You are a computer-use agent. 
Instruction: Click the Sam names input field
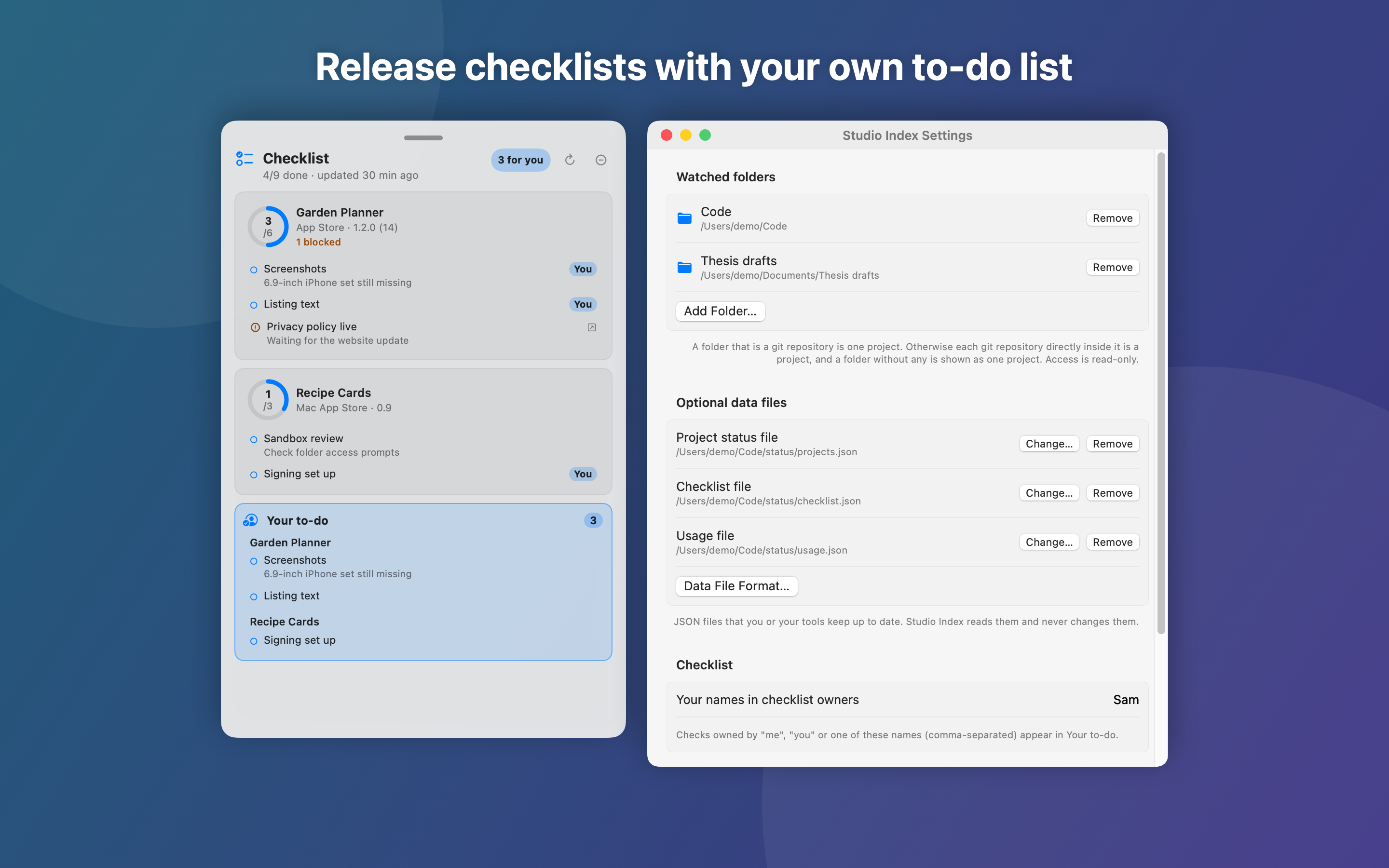pos(1126,700)
